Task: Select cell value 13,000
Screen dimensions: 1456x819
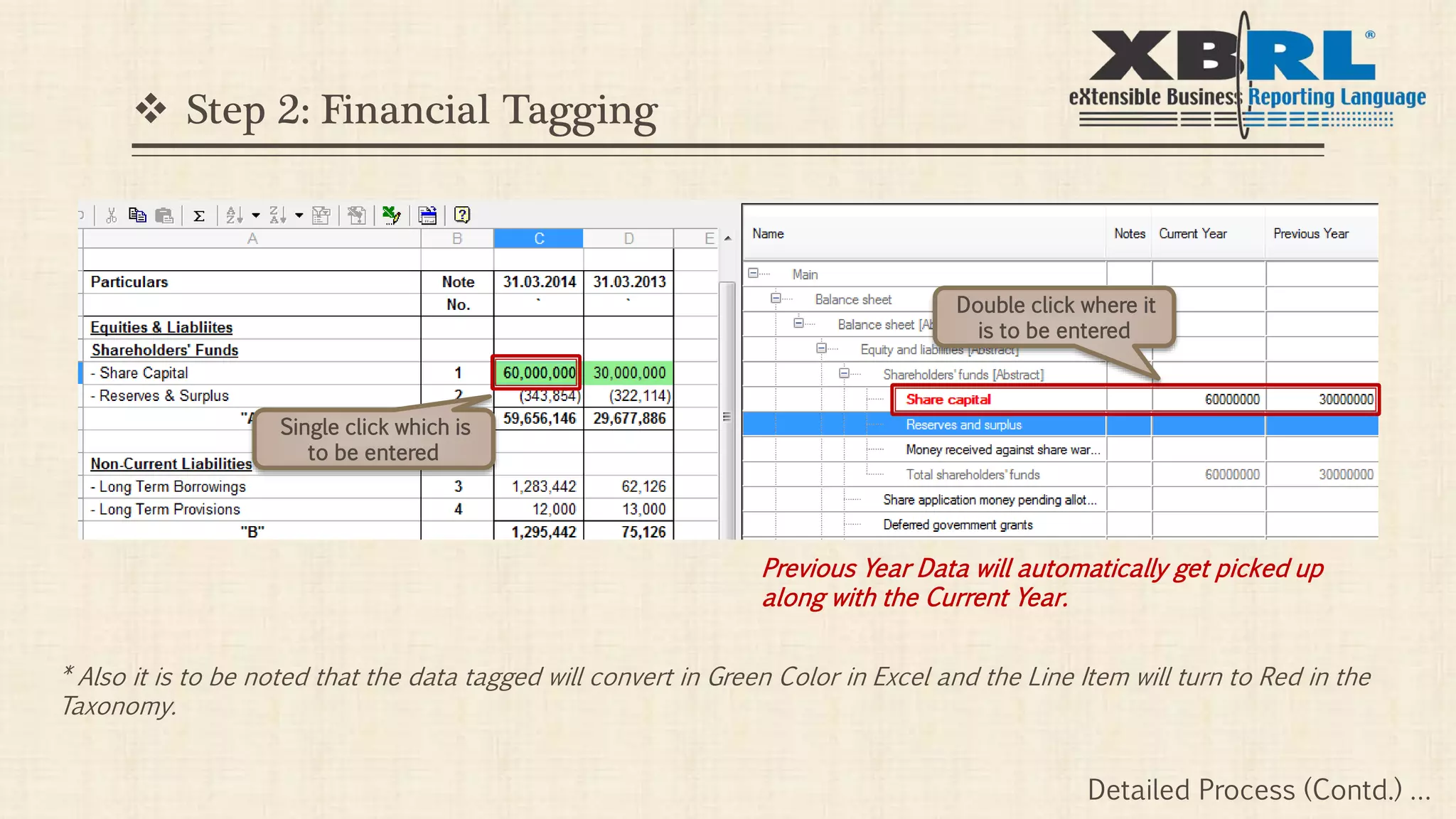Action: click(x=629, y=509)
